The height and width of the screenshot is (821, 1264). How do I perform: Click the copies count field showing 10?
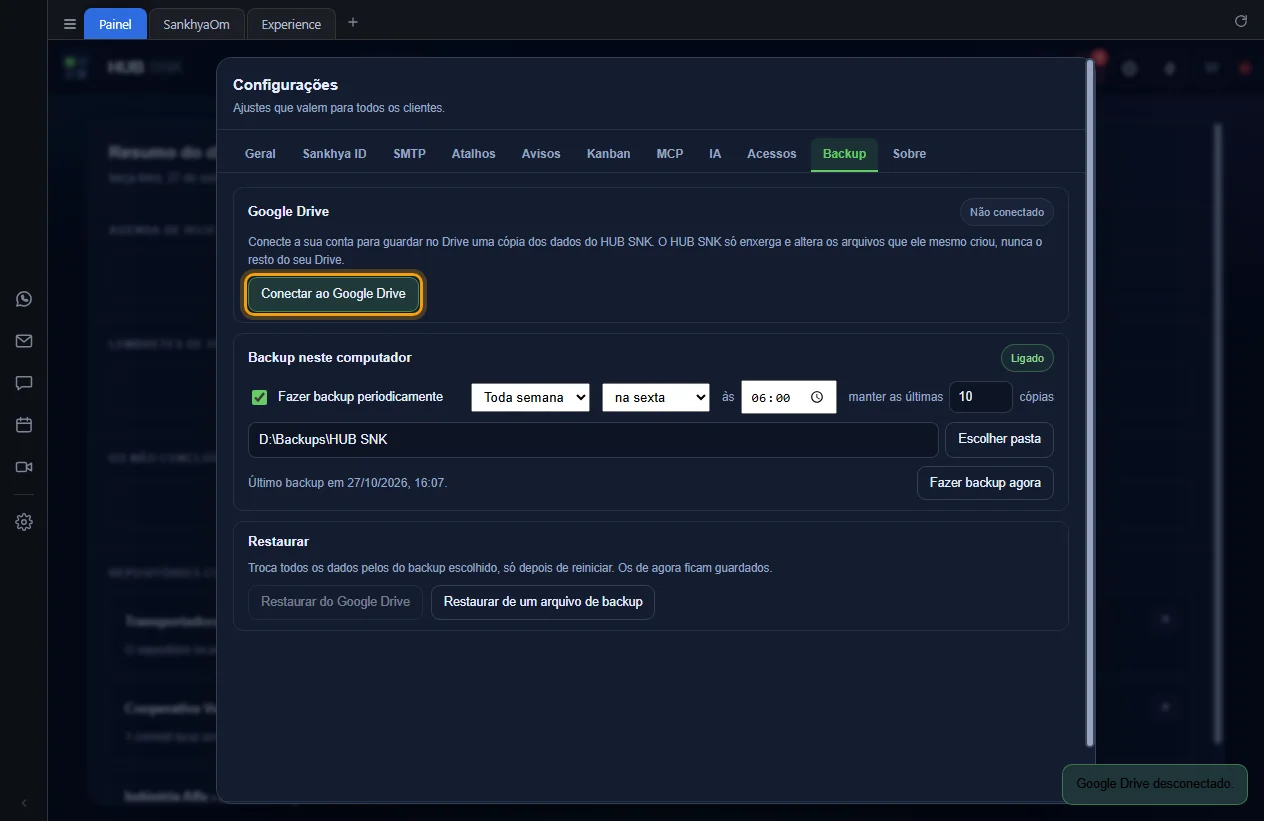[980, 397]
